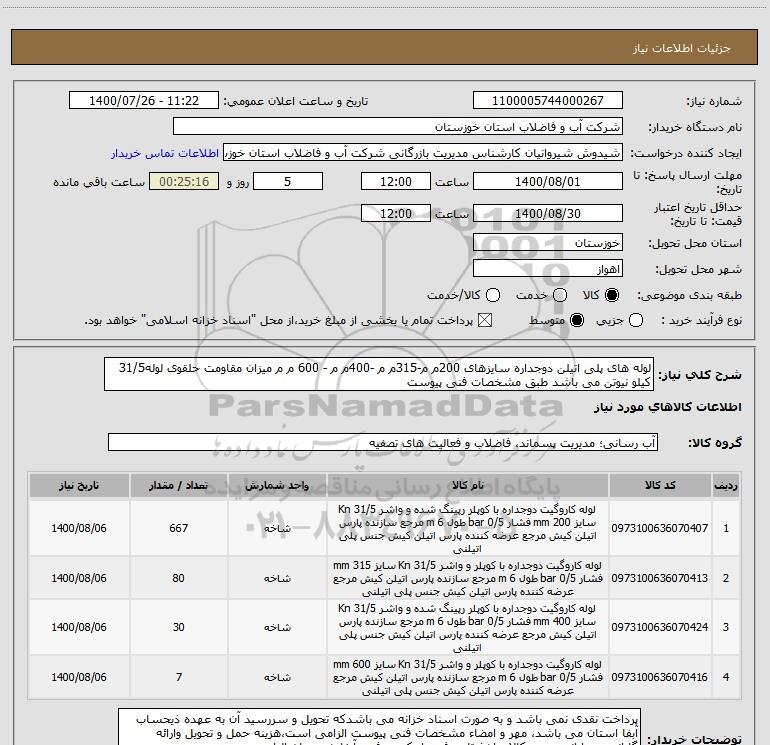This screenshot has height=745, width=770.
Task: Select item code 0973100636070407
Action: pos(660,528)
